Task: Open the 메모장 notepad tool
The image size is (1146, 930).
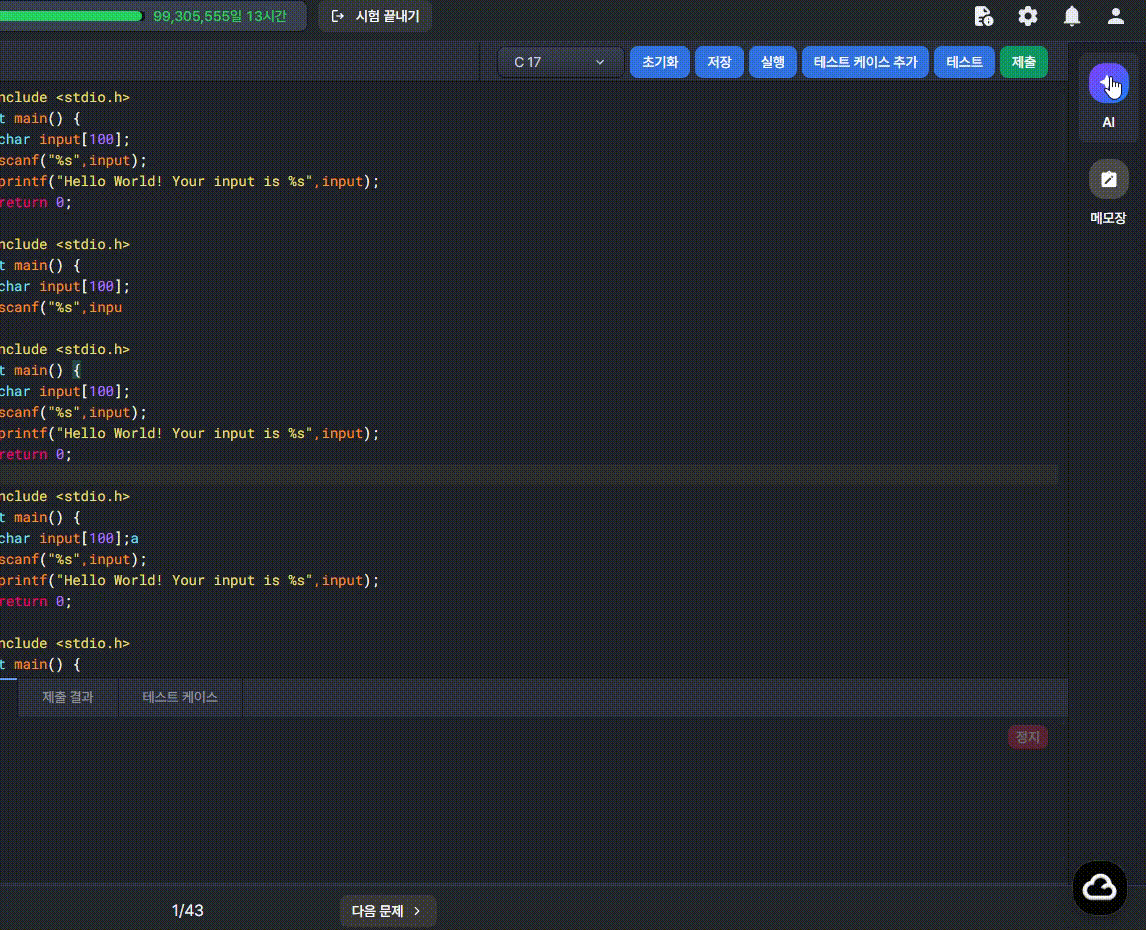Action: 1108,179
